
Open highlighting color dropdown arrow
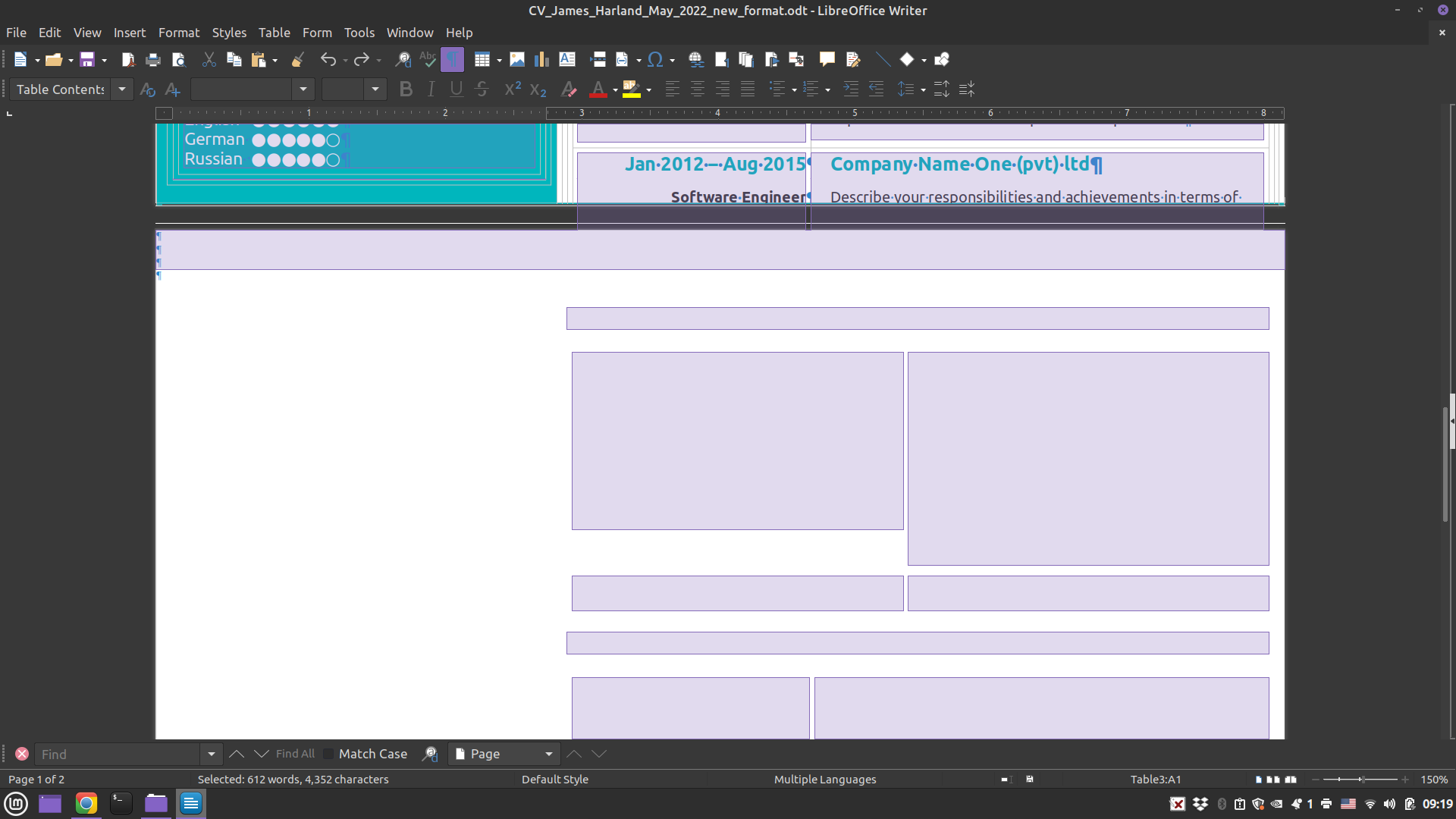pyautogui.click(x=648, y=90)
